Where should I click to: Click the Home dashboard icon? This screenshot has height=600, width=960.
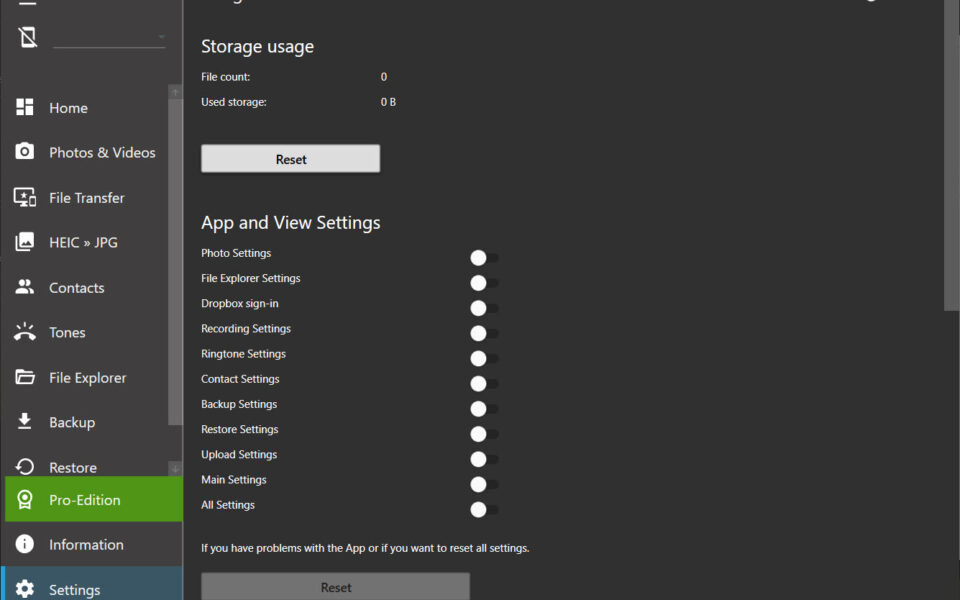tap(24, 107)
